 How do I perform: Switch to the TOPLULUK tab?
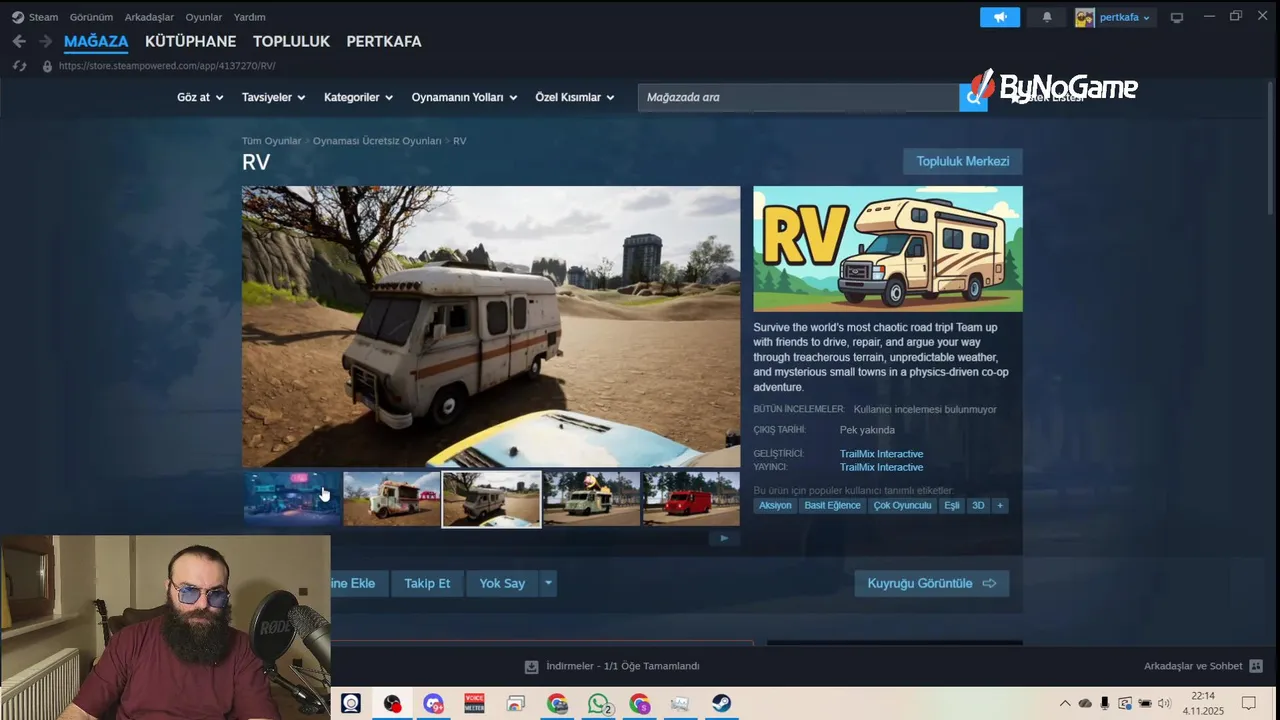291,41
